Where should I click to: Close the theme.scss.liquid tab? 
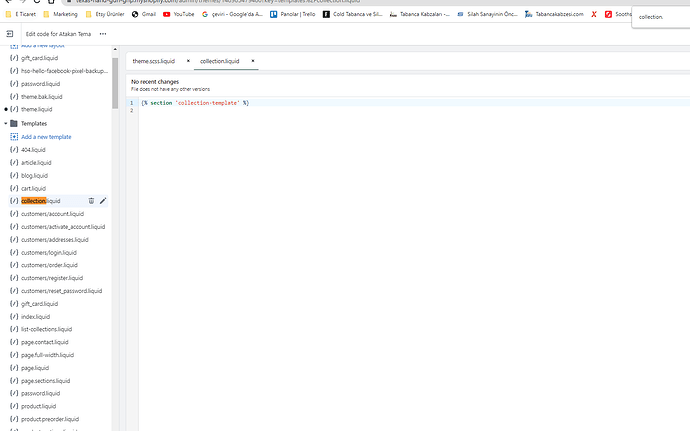(x=188, y=61)
